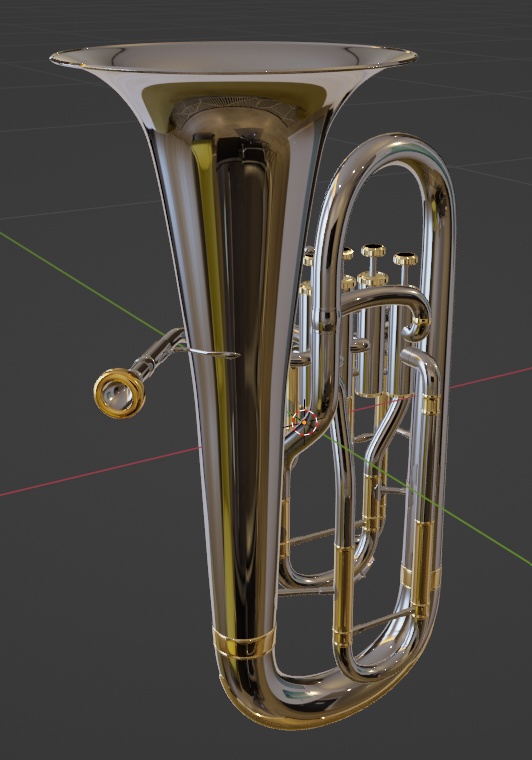The image size is (532, 760).
Task: Click the red-white 3D cursor in viewport
Action: pyautogui.click(x=304, y=422)
